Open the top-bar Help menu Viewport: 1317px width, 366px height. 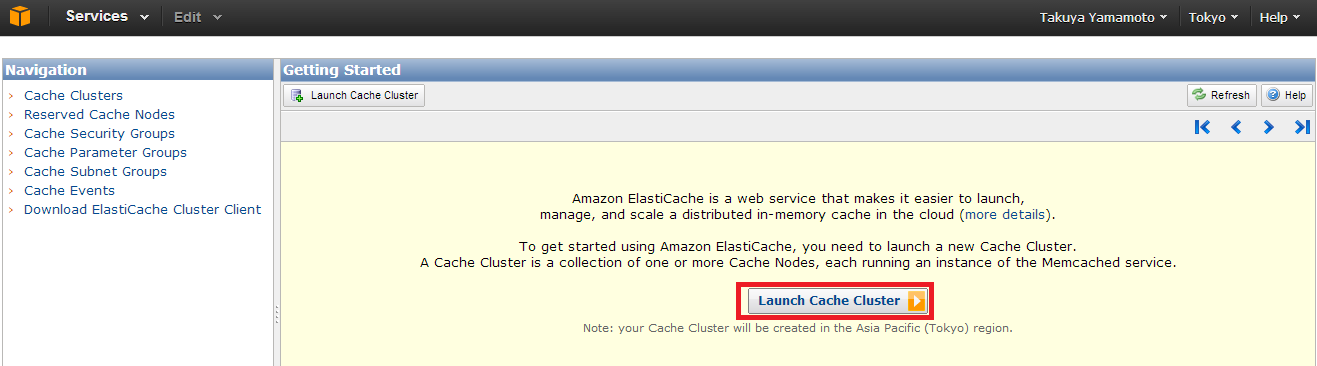(1280, 17)
